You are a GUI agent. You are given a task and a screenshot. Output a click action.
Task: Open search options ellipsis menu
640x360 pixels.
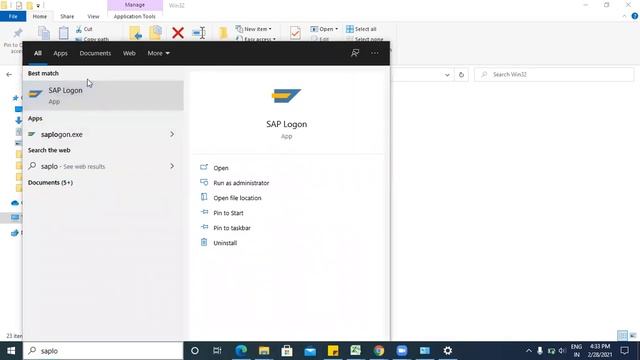[x=375, y=53]
